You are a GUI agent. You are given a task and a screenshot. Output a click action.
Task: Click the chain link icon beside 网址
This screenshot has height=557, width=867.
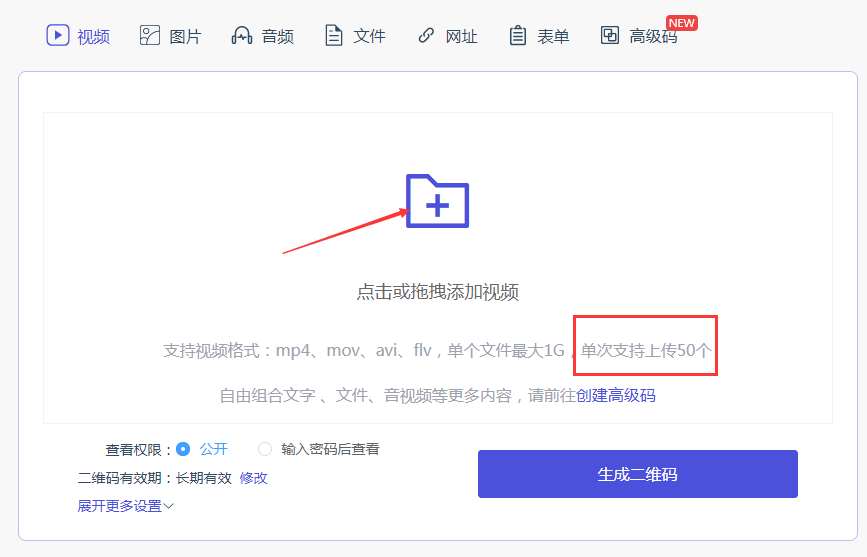[426, 35]
